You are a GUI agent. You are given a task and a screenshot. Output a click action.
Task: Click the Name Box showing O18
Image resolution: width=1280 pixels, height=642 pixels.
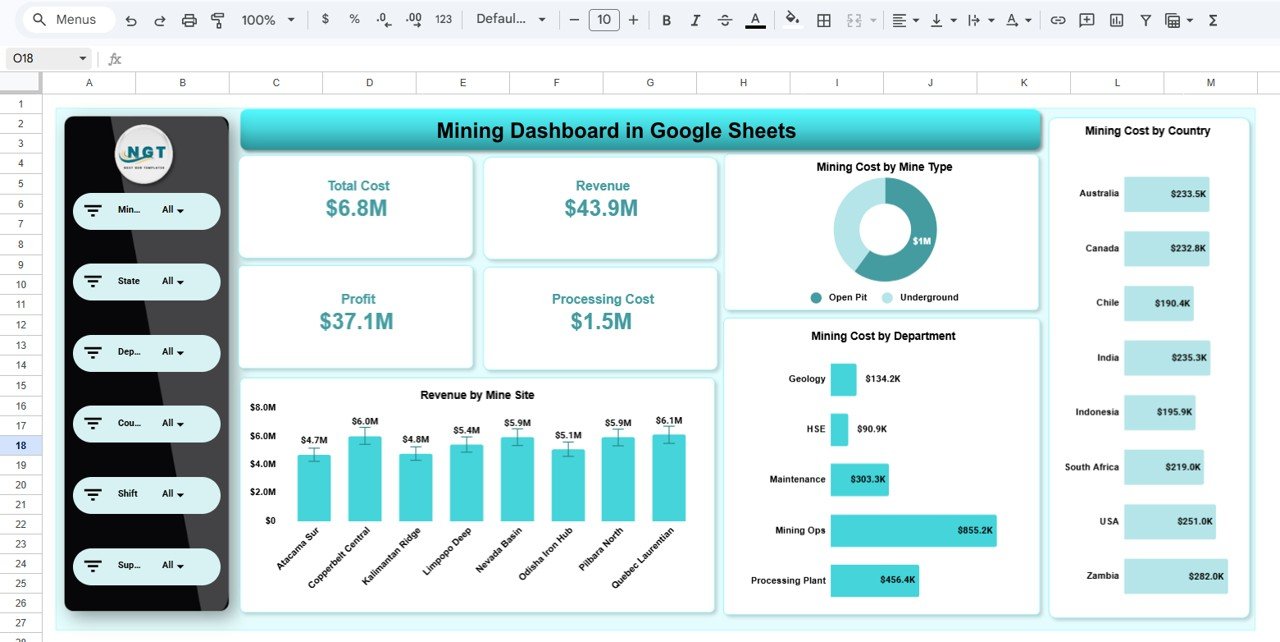pos(40,58)
